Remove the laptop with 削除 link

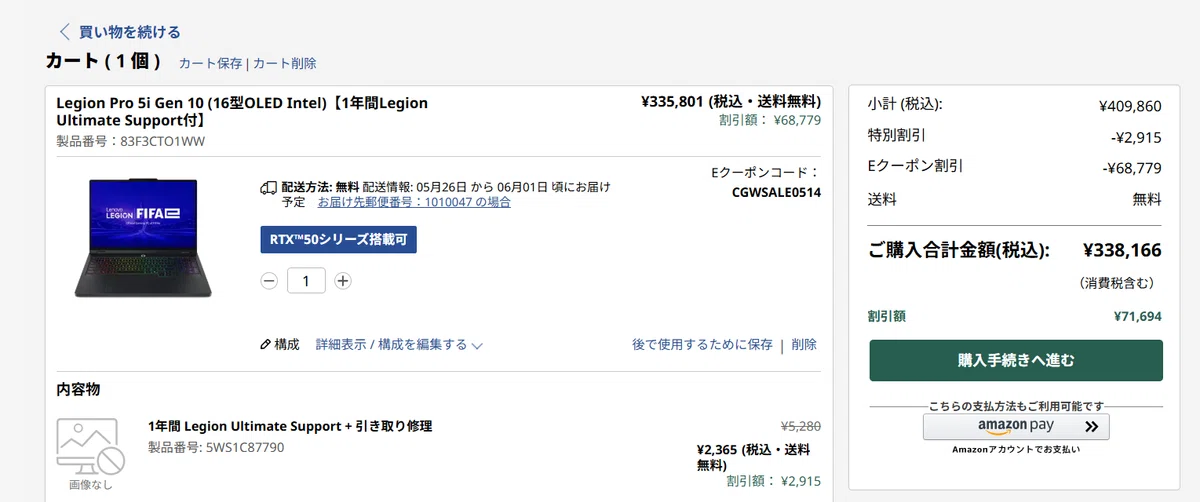804,344
